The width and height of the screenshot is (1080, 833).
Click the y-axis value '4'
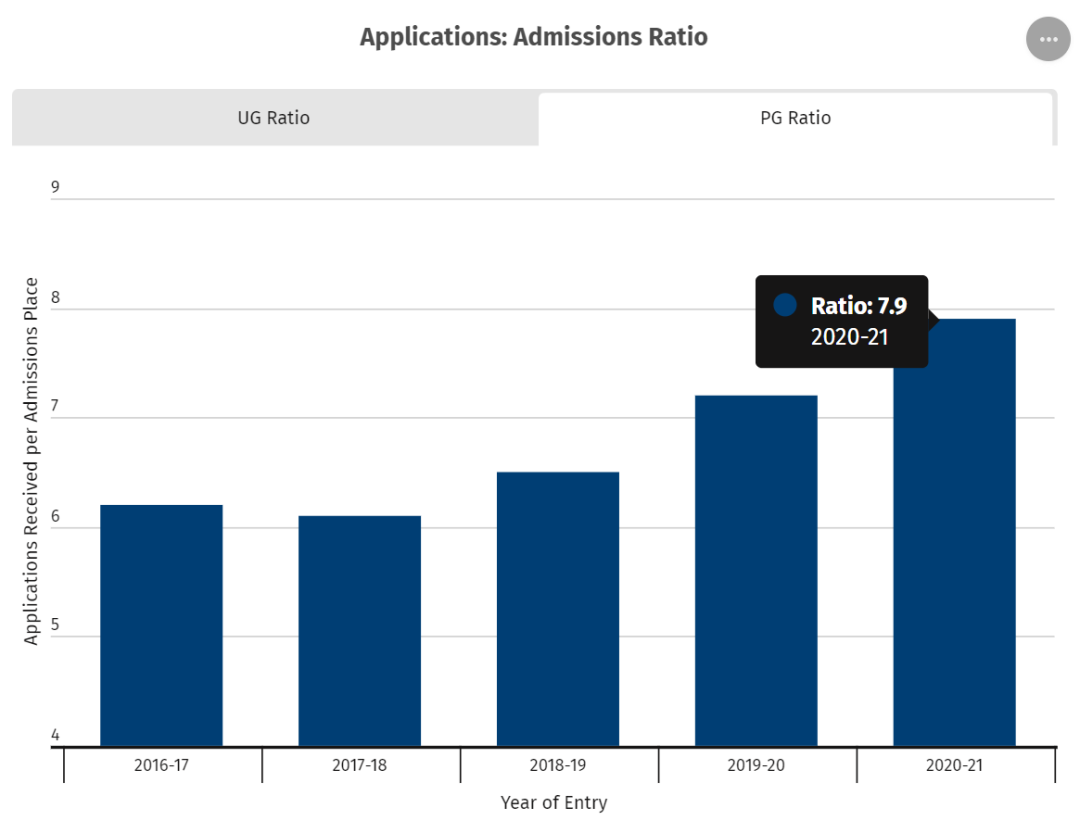tap(55, 734)
